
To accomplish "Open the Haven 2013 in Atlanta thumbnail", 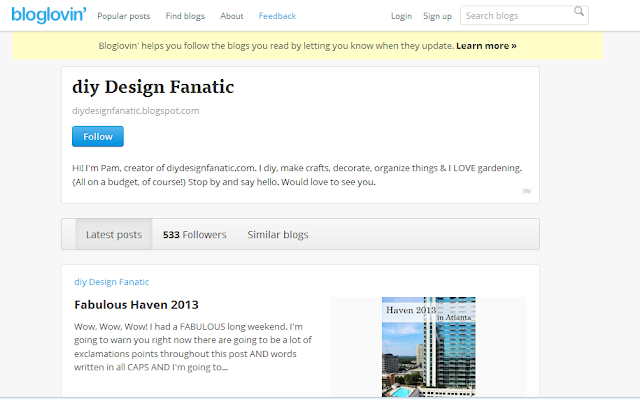I will pyautogui.click(x=429, y=347).
